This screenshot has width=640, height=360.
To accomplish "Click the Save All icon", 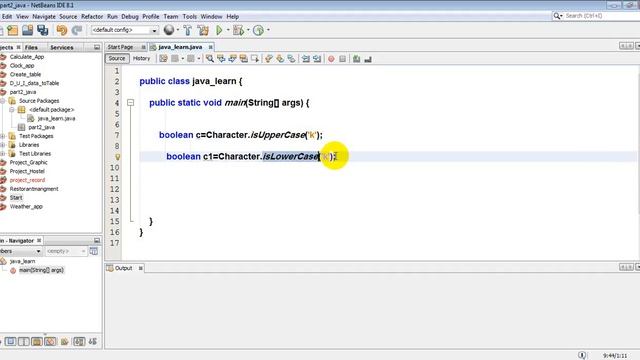I will click(42, 30).
